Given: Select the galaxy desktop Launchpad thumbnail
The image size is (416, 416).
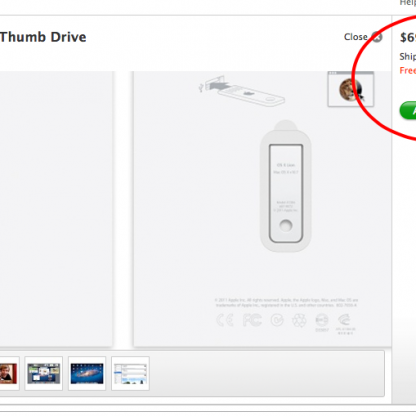Looking at the screenshot, I should tap(87, 373).
